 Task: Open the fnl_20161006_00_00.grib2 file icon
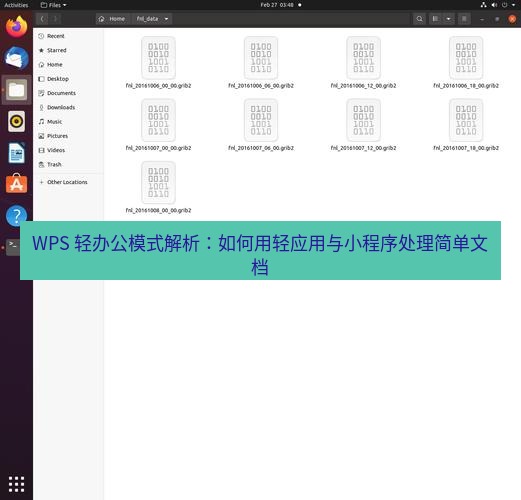(x=158, y=58)
